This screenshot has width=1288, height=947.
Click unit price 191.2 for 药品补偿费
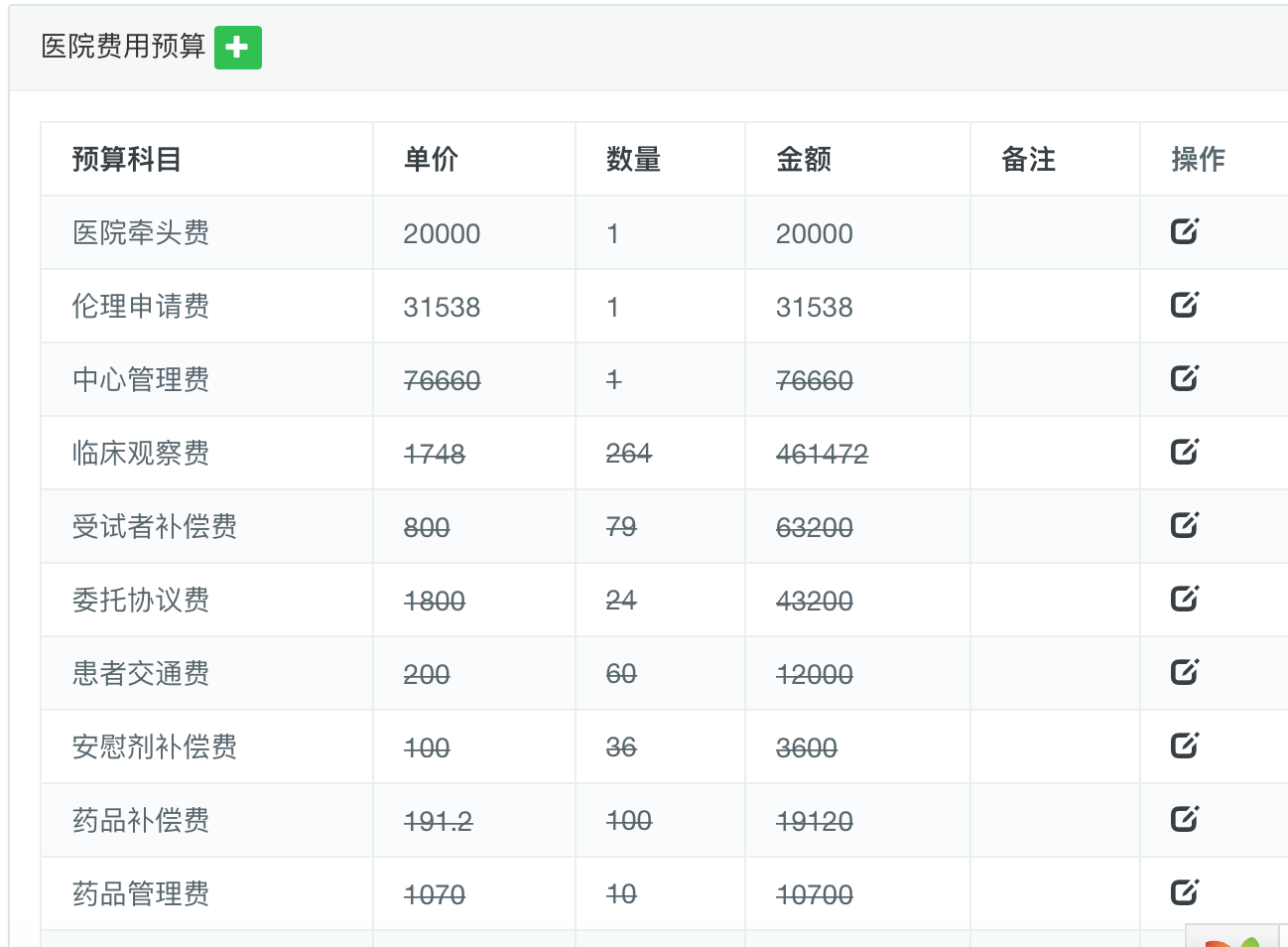point(439,822)
